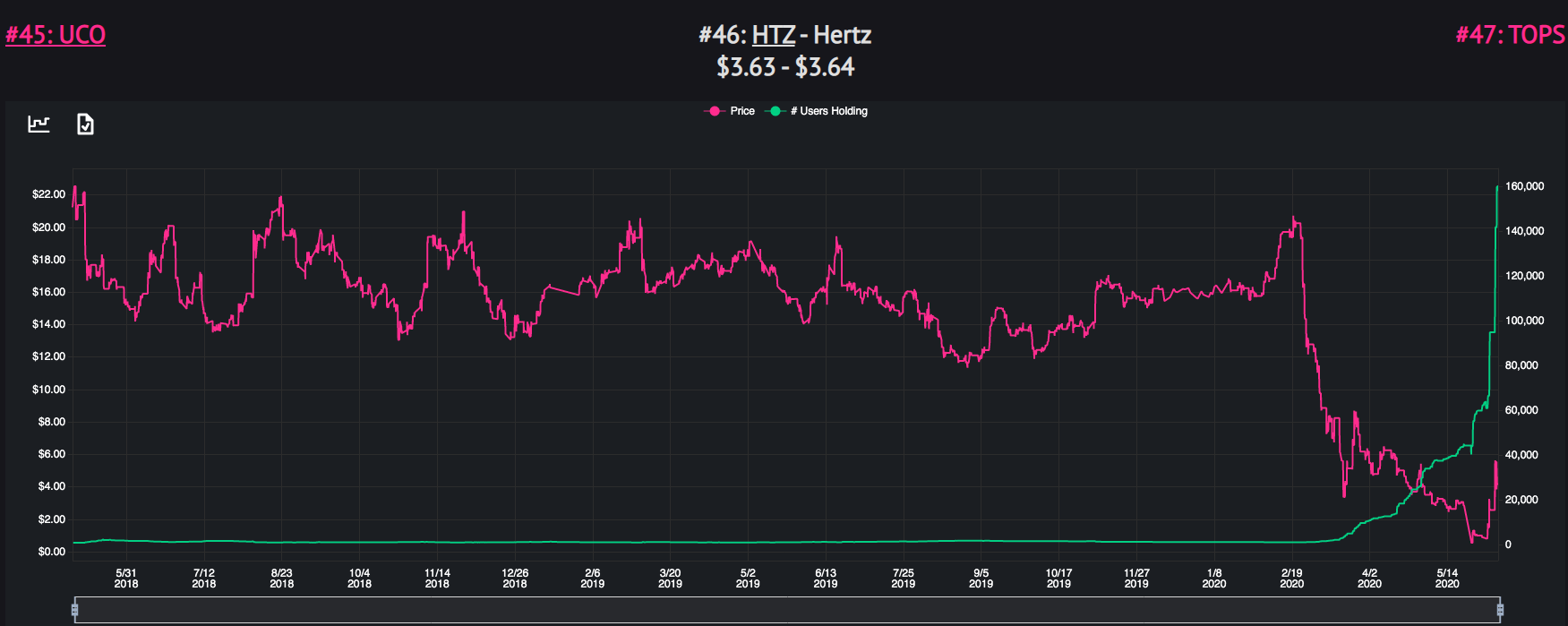Open the HTZ ticker link

(774, 35)
